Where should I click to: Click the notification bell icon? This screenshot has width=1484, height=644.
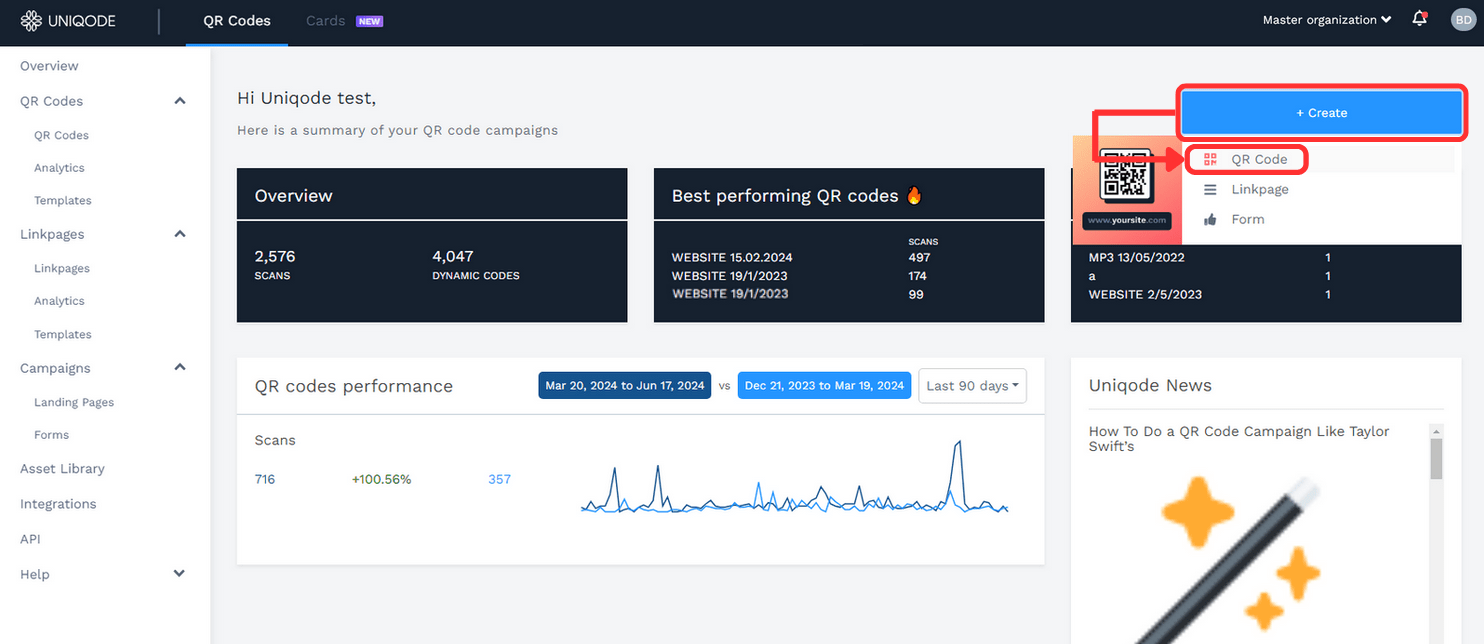pos(1419,19)
